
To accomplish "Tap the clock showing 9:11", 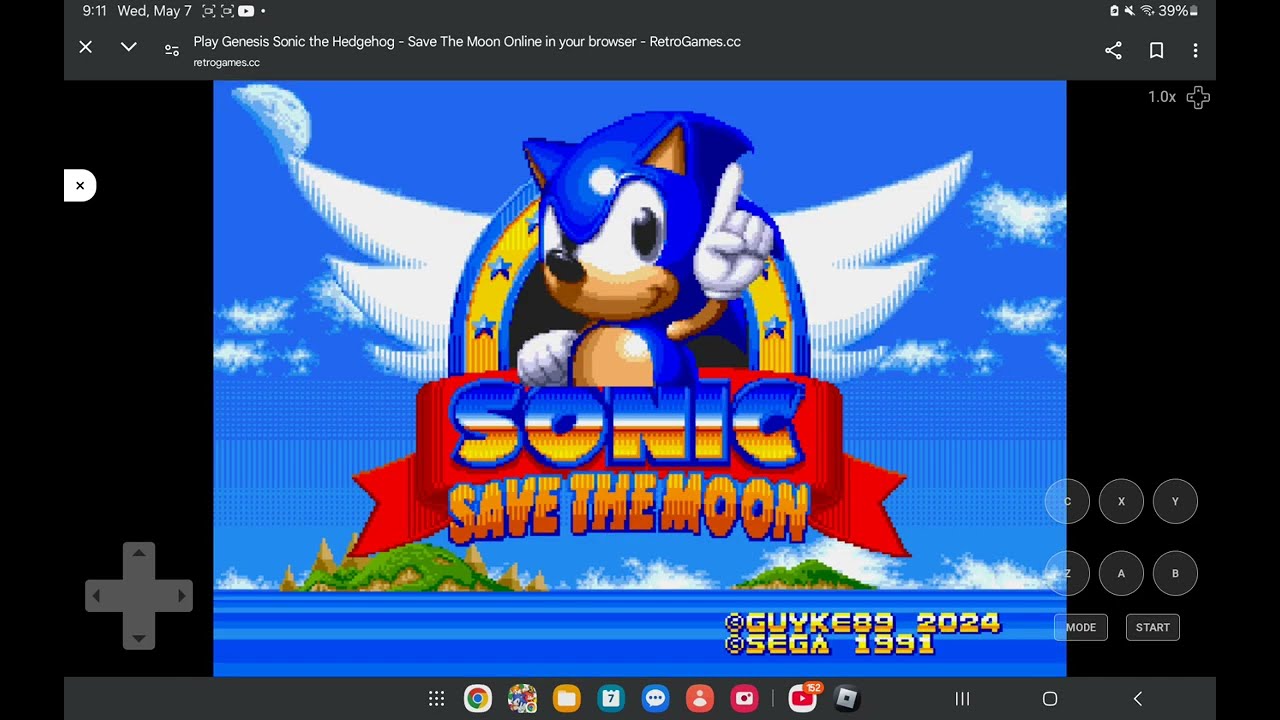I will (x=94, y=11).
